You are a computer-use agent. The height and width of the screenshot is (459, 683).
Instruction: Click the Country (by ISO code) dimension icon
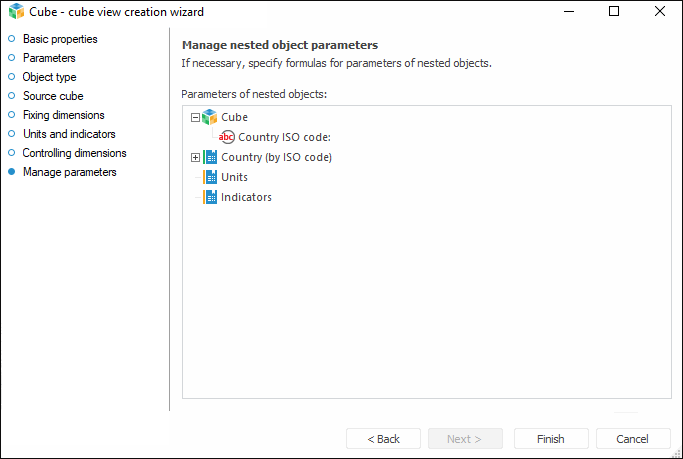click(210, 157)
